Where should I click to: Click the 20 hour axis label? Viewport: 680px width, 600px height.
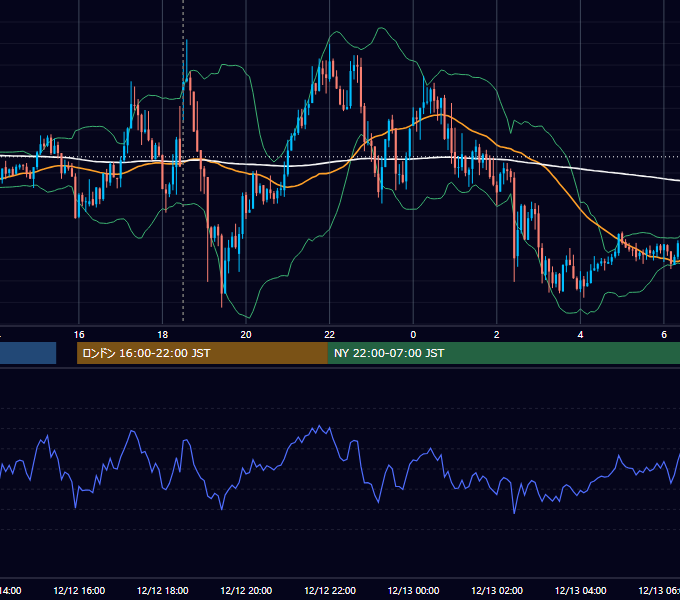coord(246,335)
